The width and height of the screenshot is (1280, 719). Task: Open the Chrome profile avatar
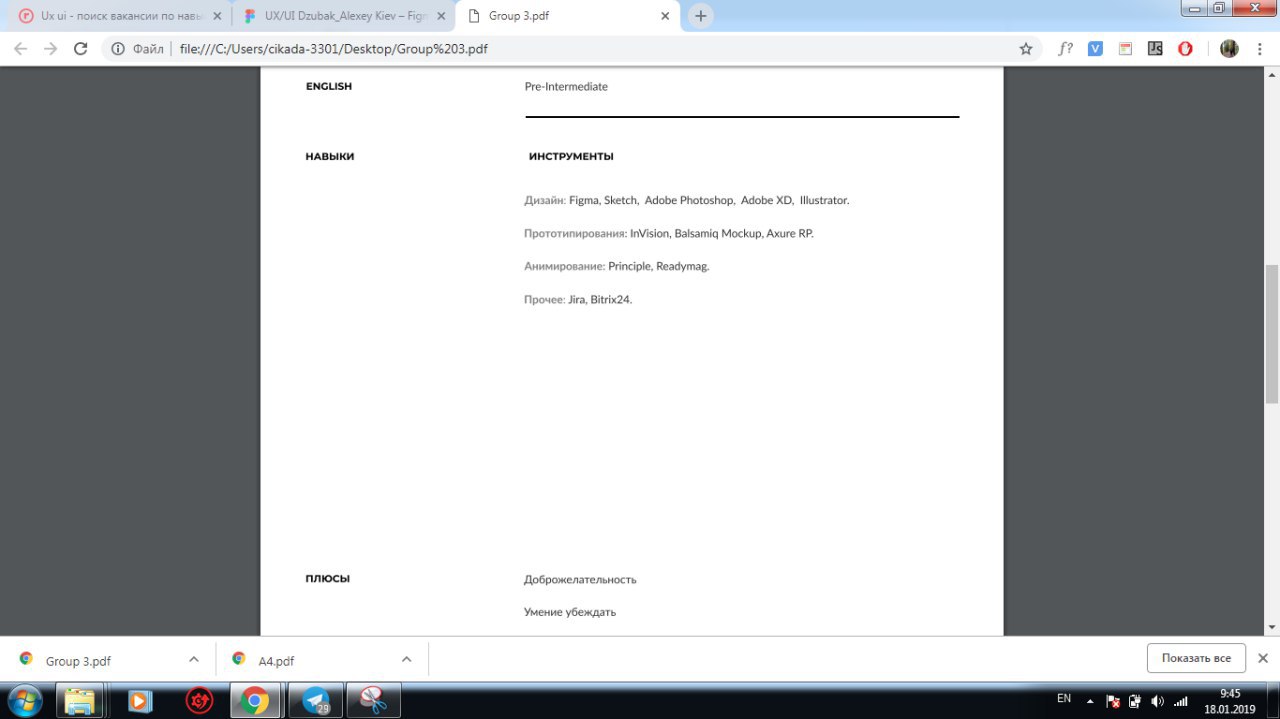1229,48
